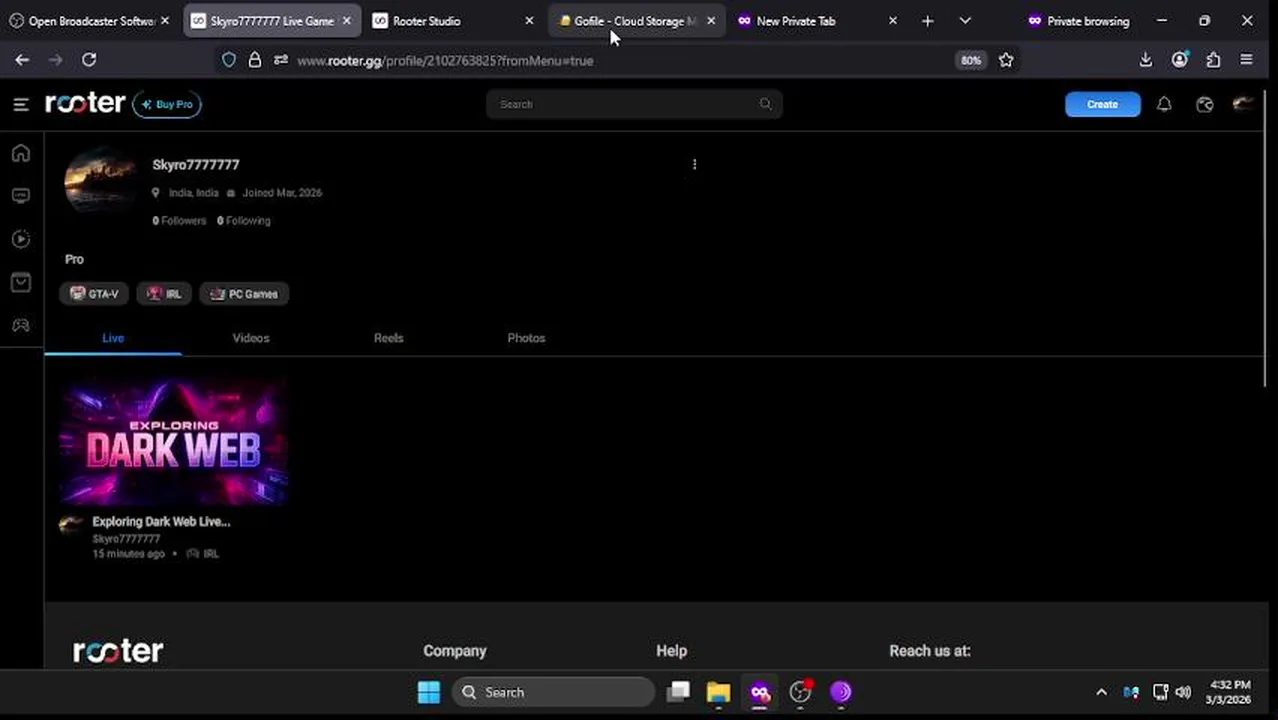
Task: Open the Windows Start menu
Action: click(429, 692)
